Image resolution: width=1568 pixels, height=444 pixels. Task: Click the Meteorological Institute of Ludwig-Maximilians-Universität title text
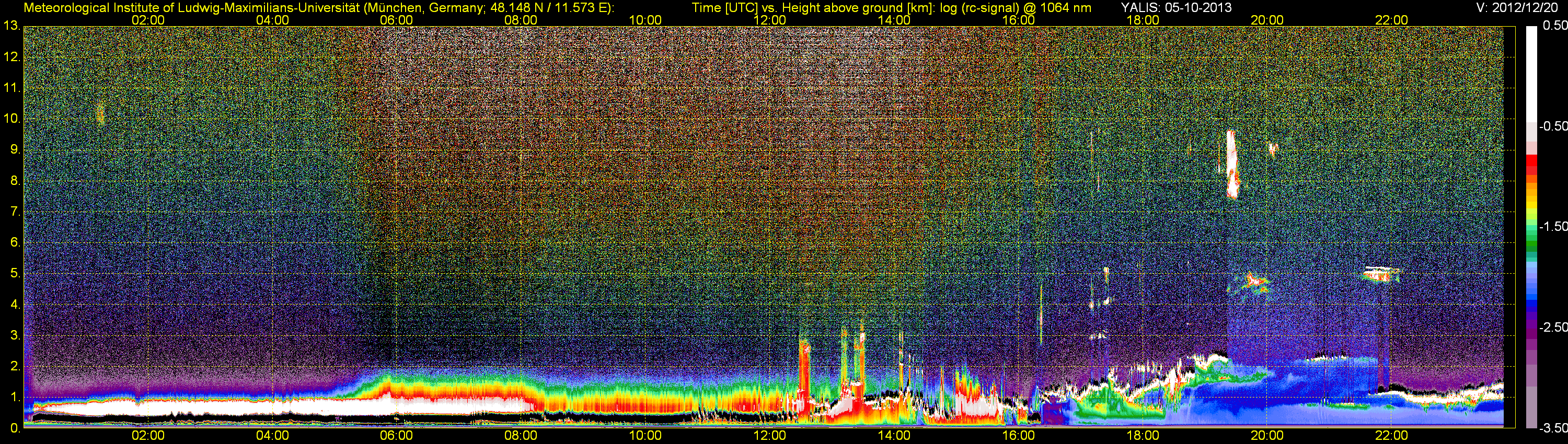pos(318,8)
